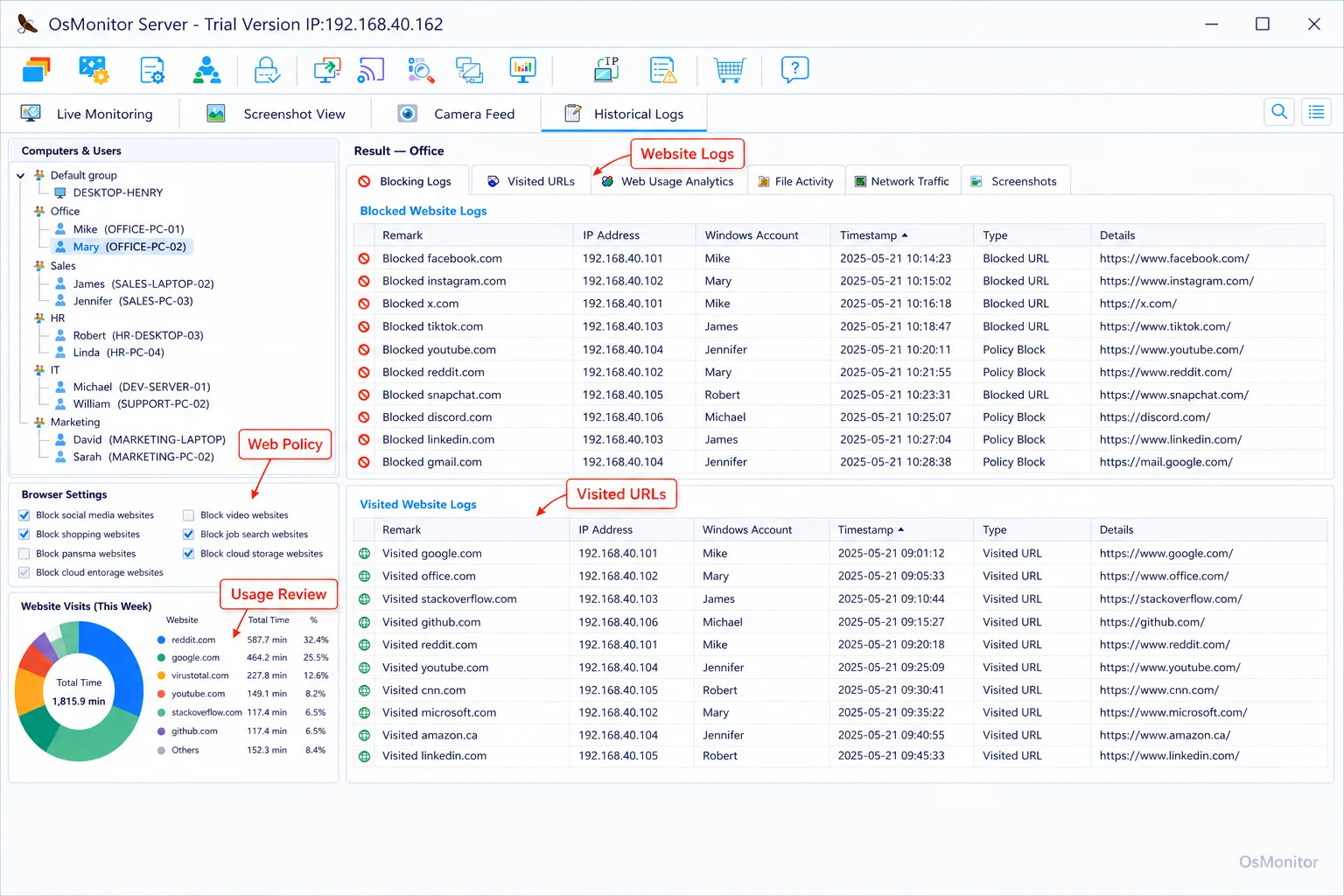Collapse the Default group tree node
This screenshot has height=896, width=1344.
click(21, 176)
